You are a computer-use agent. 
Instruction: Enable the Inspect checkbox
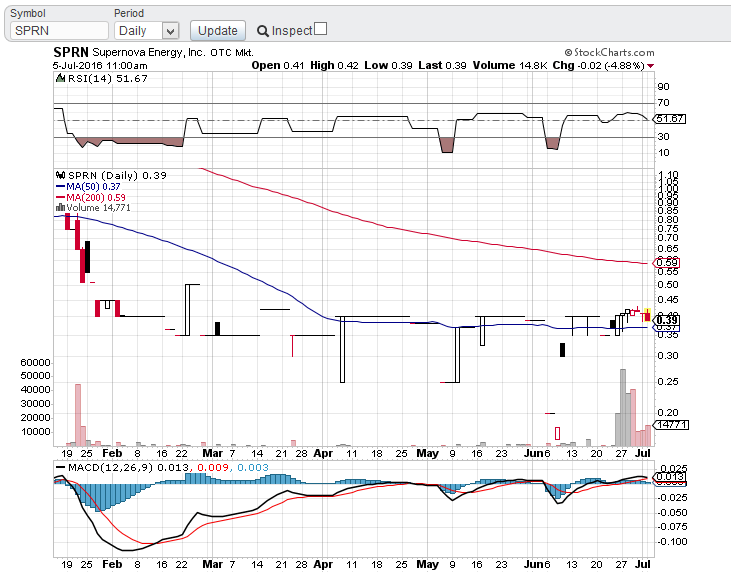(x=320, y=29)
